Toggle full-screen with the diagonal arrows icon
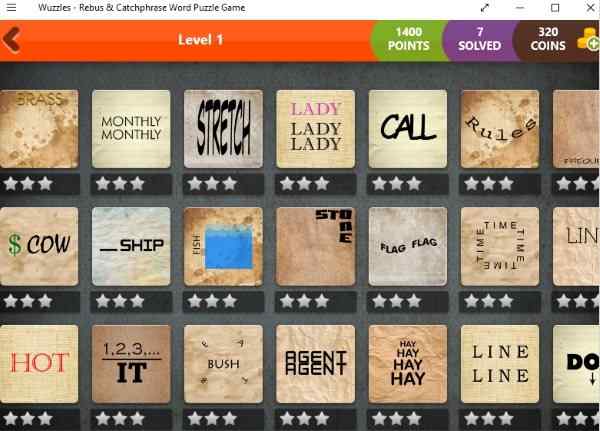This screenshot has height=431, width=600. 485,8
